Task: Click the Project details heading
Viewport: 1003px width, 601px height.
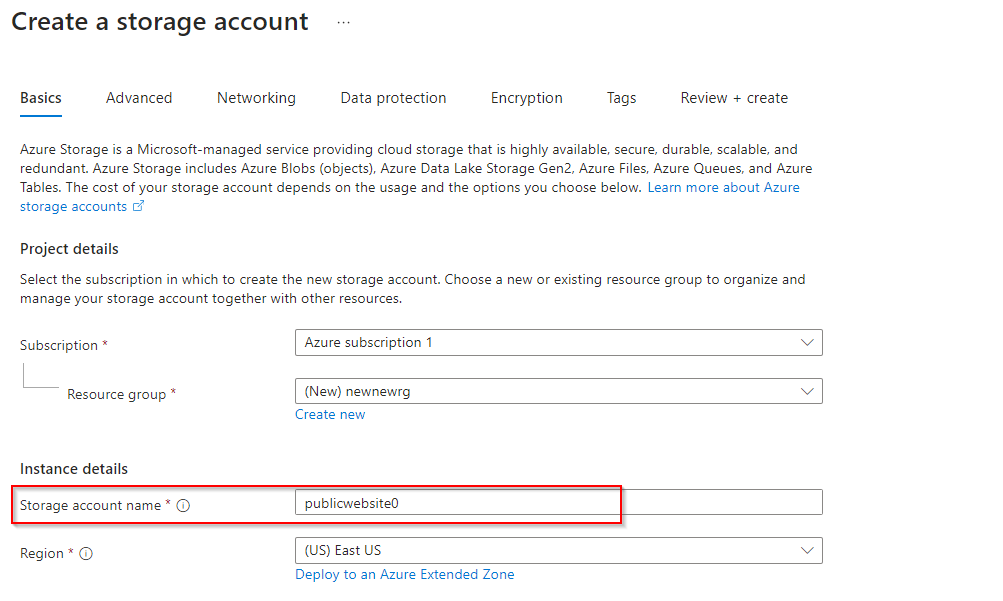Action: point(69,249)
